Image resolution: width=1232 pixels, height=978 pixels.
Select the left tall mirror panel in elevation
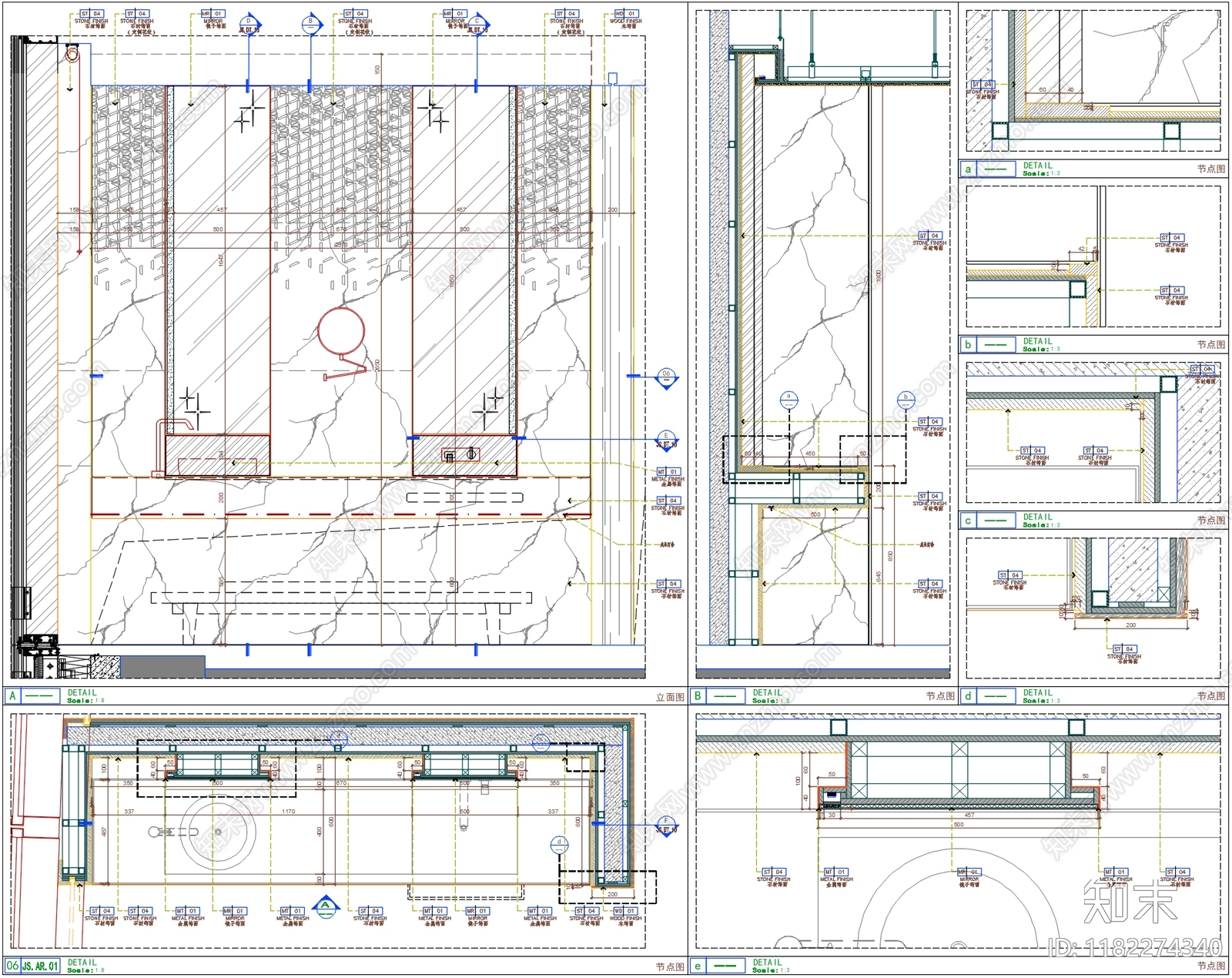218,260
